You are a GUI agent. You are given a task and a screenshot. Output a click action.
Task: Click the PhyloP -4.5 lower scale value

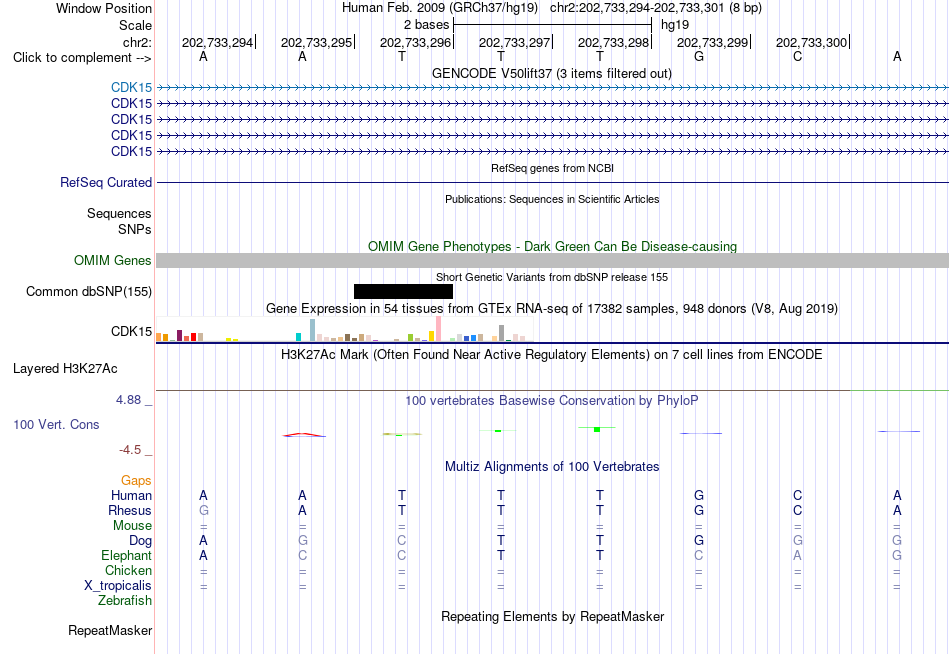[130, 450]
